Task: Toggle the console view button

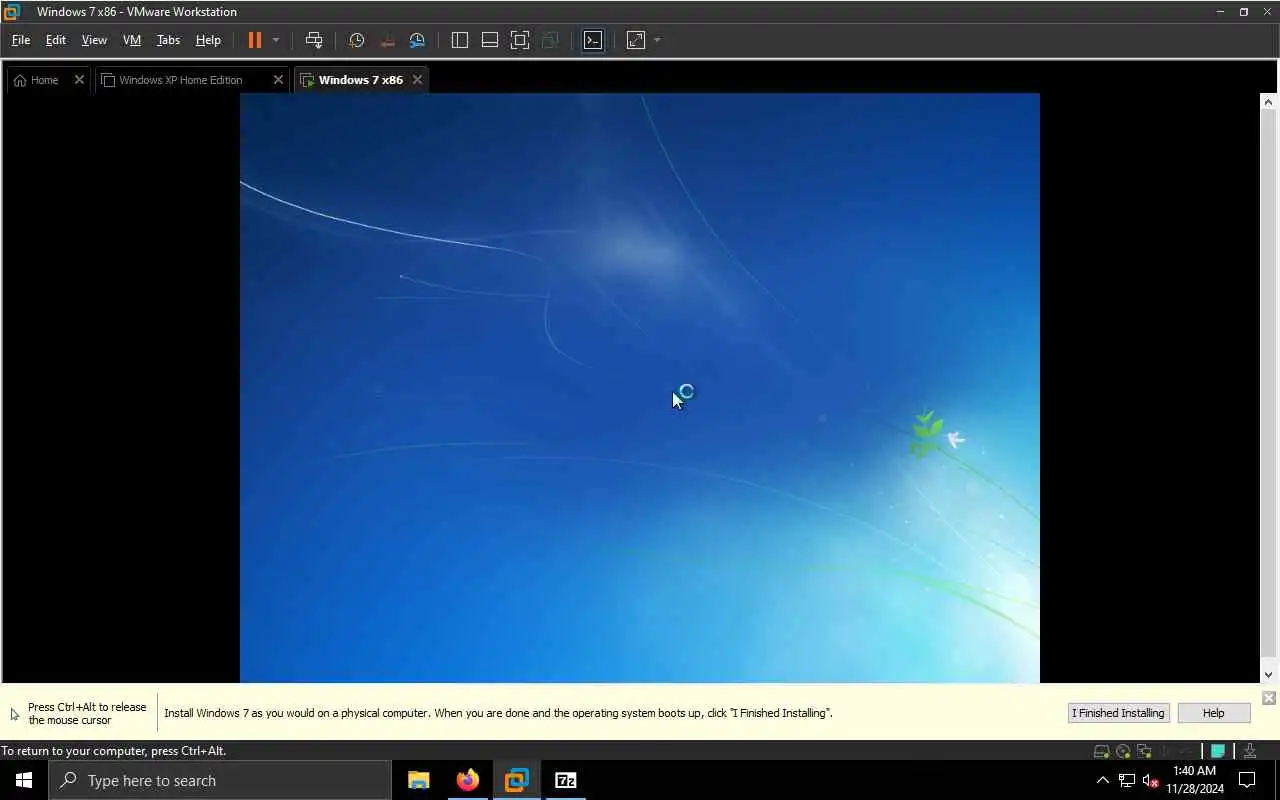Action: (x=593, y=40)
